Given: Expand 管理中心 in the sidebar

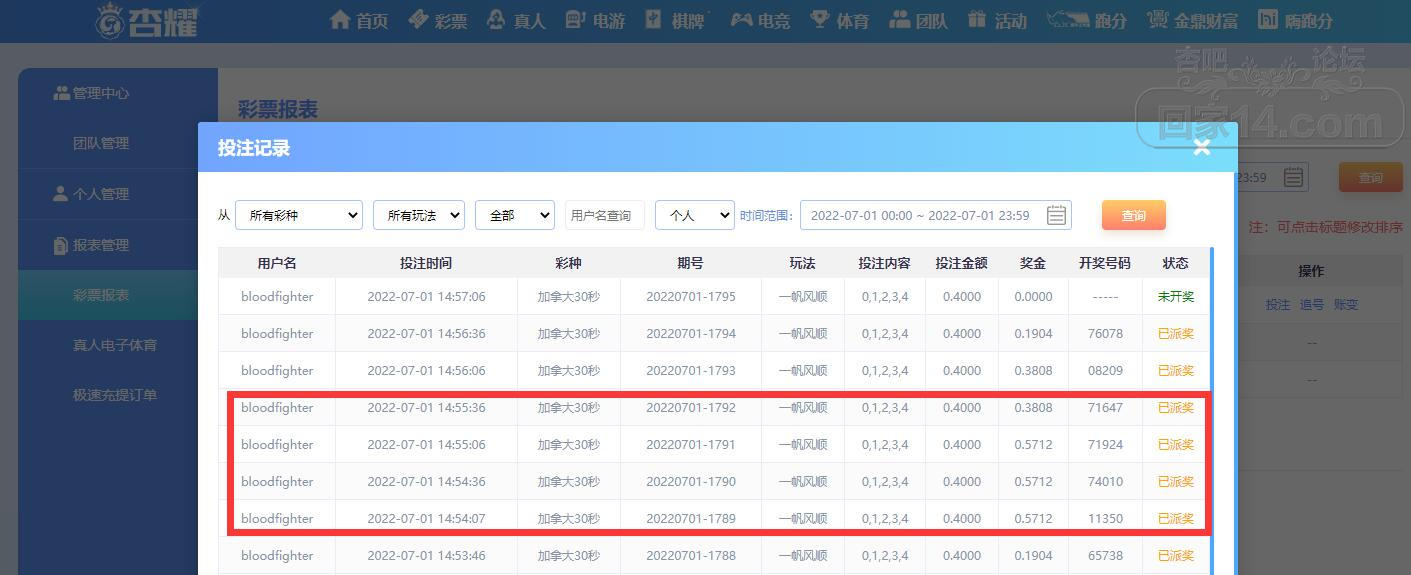Looking at the screenshot, I should pos(117,93).
